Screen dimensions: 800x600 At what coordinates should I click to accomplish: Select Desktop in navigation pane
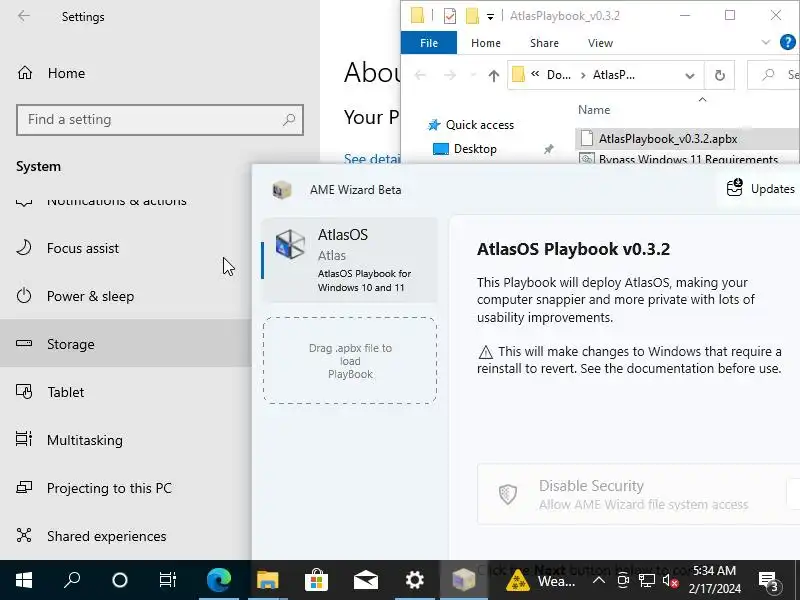click(x=464, y=149)
